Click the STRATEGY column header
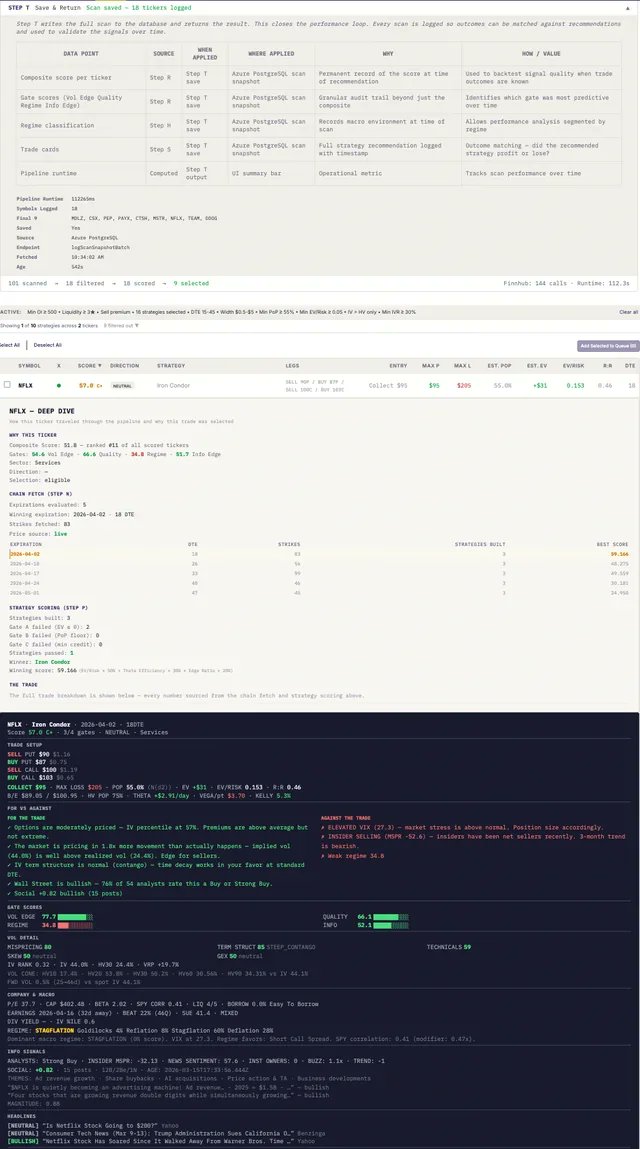The image size is (640, 1149). coord(171,366)
